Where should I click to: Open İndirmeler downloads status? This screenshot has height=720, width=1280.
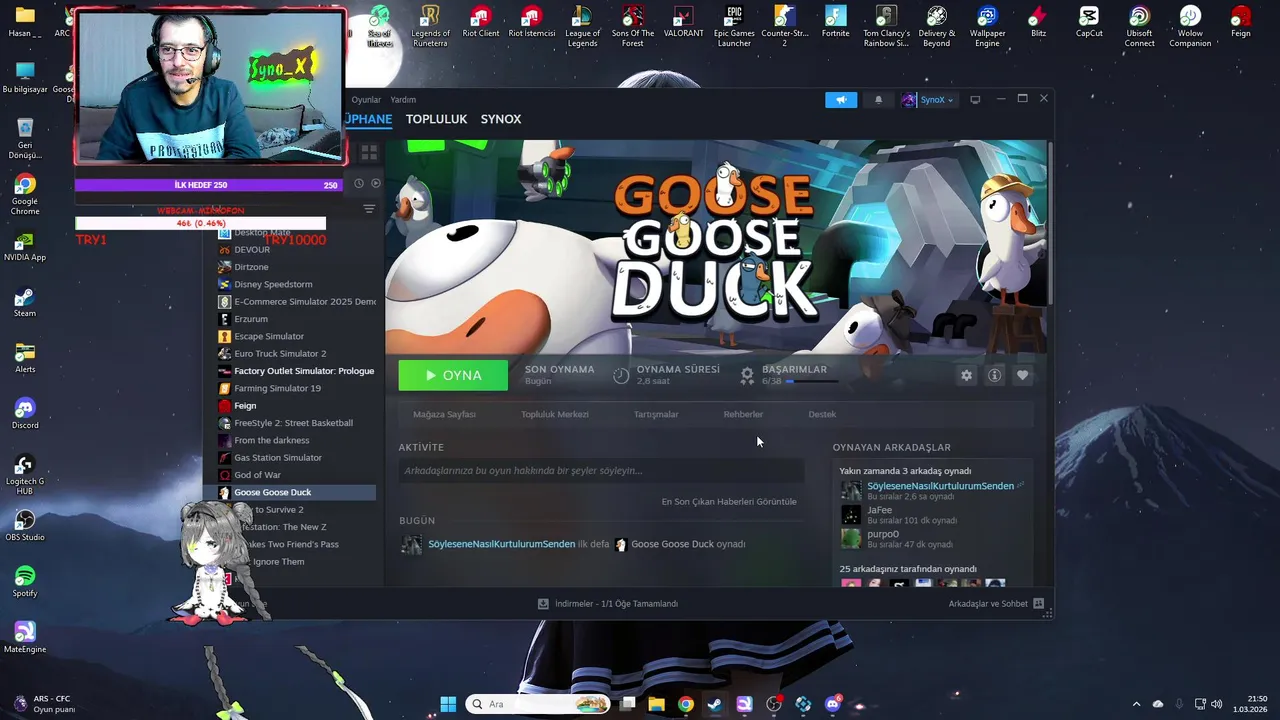tap(608, 604)
